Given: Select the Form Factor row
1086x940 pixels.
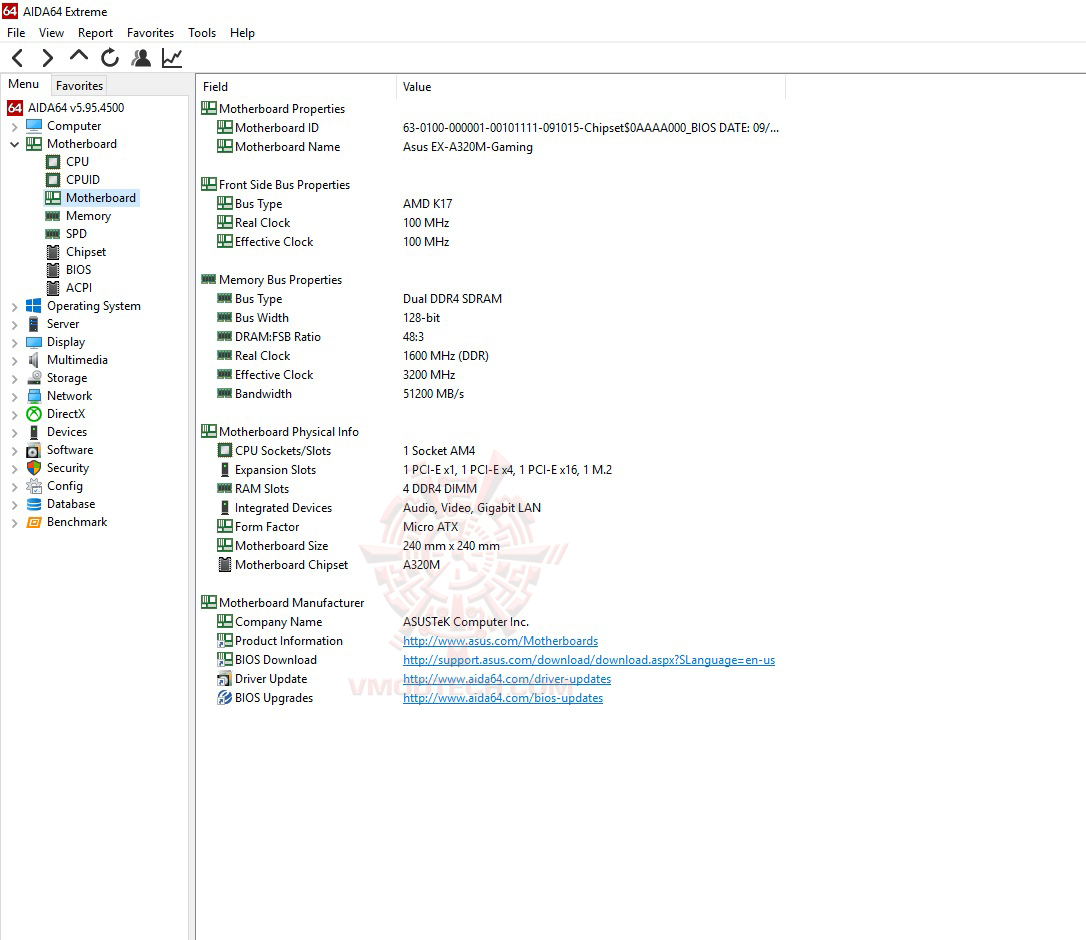Looking at the screenshot, I should pos(492,526).
